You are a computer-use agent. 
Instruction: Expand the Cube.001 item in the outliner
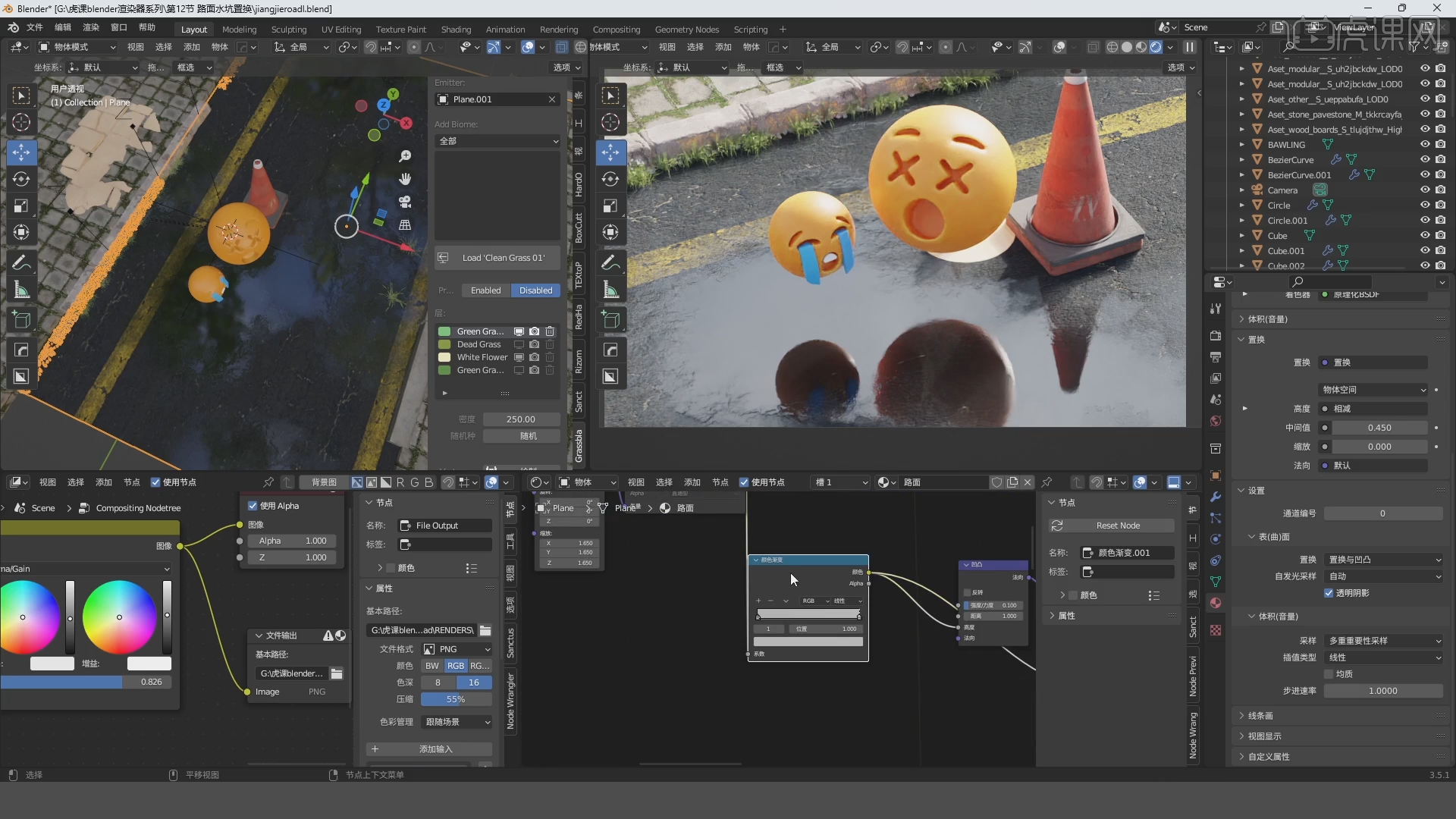pyautogui.click(x=1241, y=250)
